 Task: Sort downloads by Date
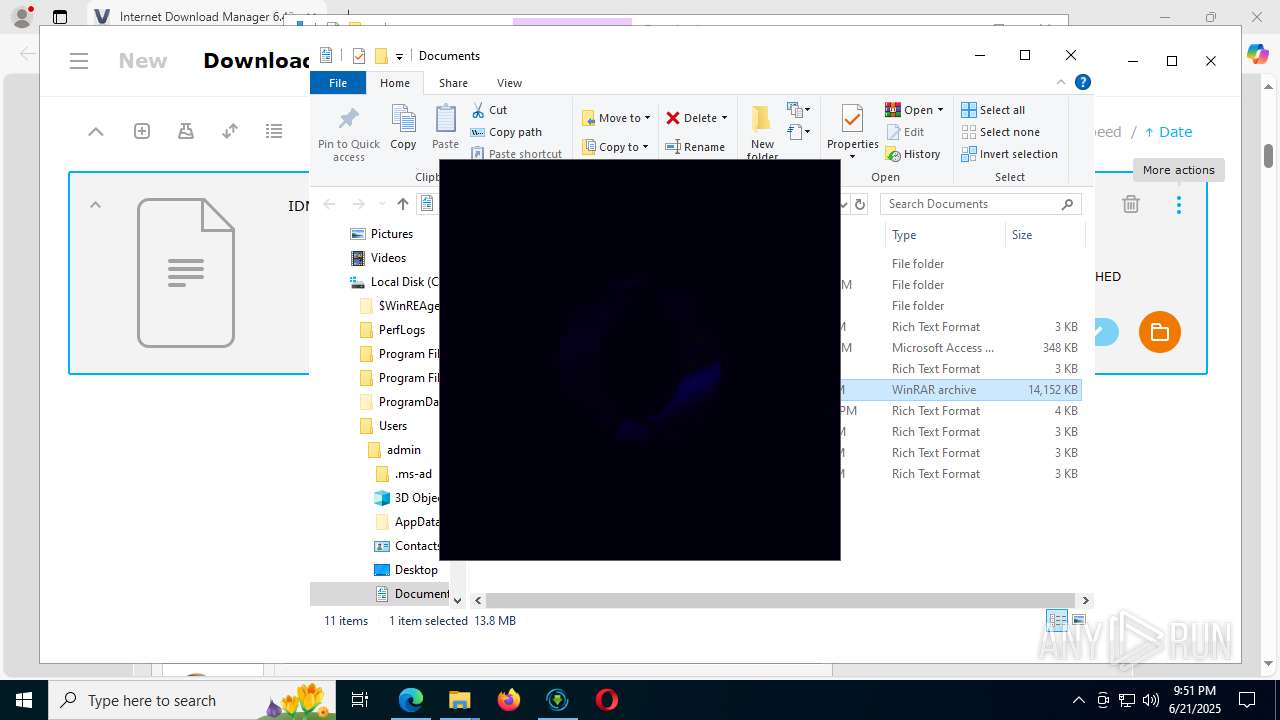[x=1168, y=132]
